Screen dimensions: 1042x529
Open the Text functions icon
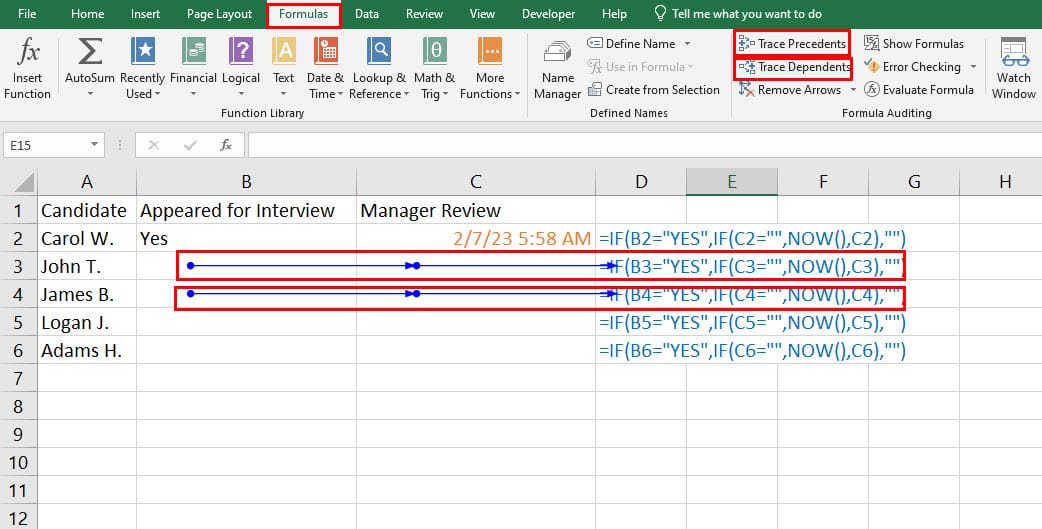click(284, 51)
